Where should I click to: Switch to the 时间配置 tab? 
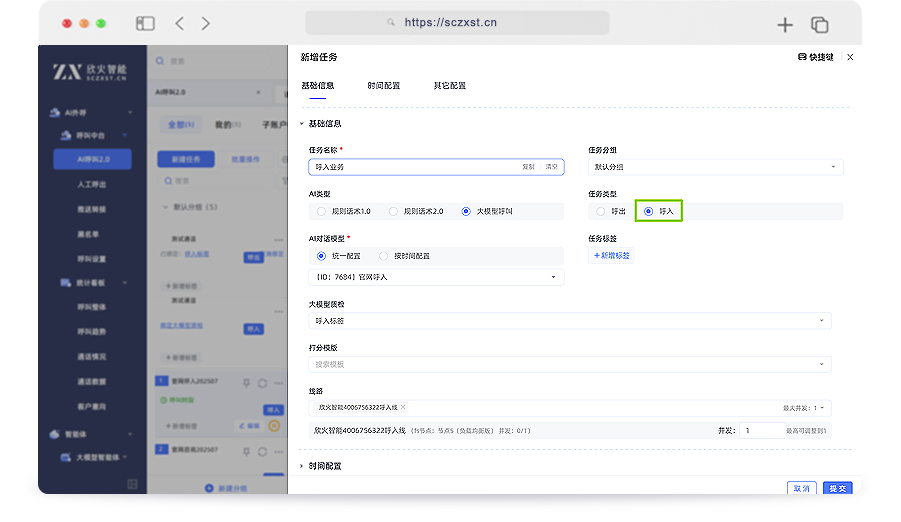(x=383, y=86)
